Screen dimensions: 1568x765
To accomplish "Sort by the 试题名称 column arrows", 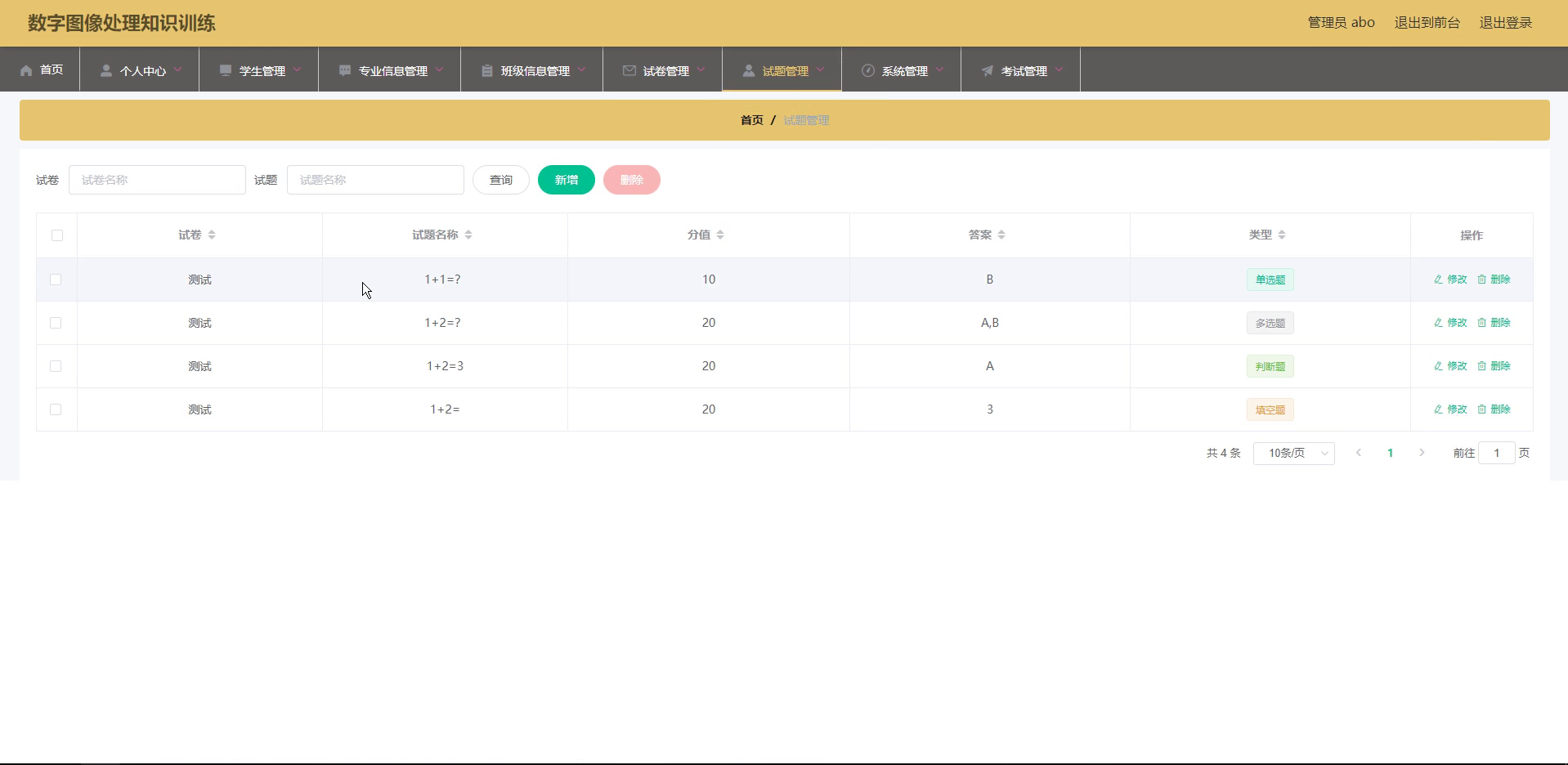I will point(468,235).
